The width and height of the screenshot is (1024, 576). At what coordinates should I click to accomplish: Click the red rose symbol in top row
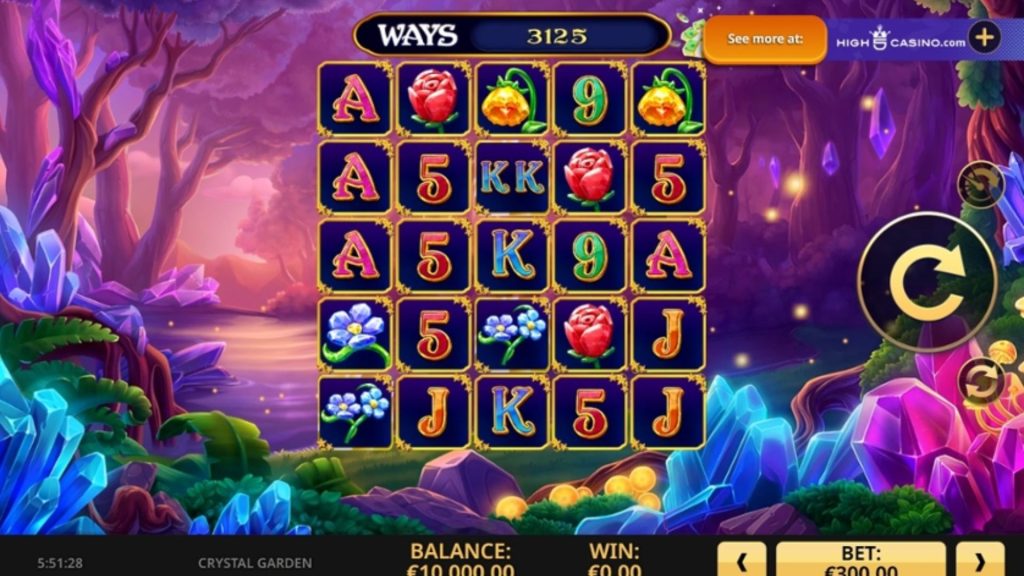pyautogui.click(x=433, y=99)
